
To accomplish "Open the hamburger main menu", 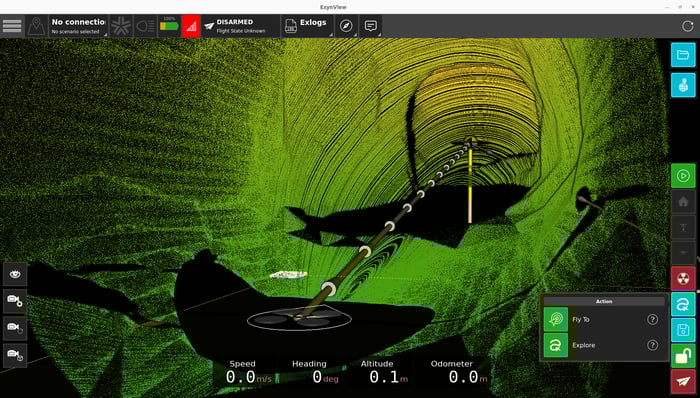I will tap(12, 26).
